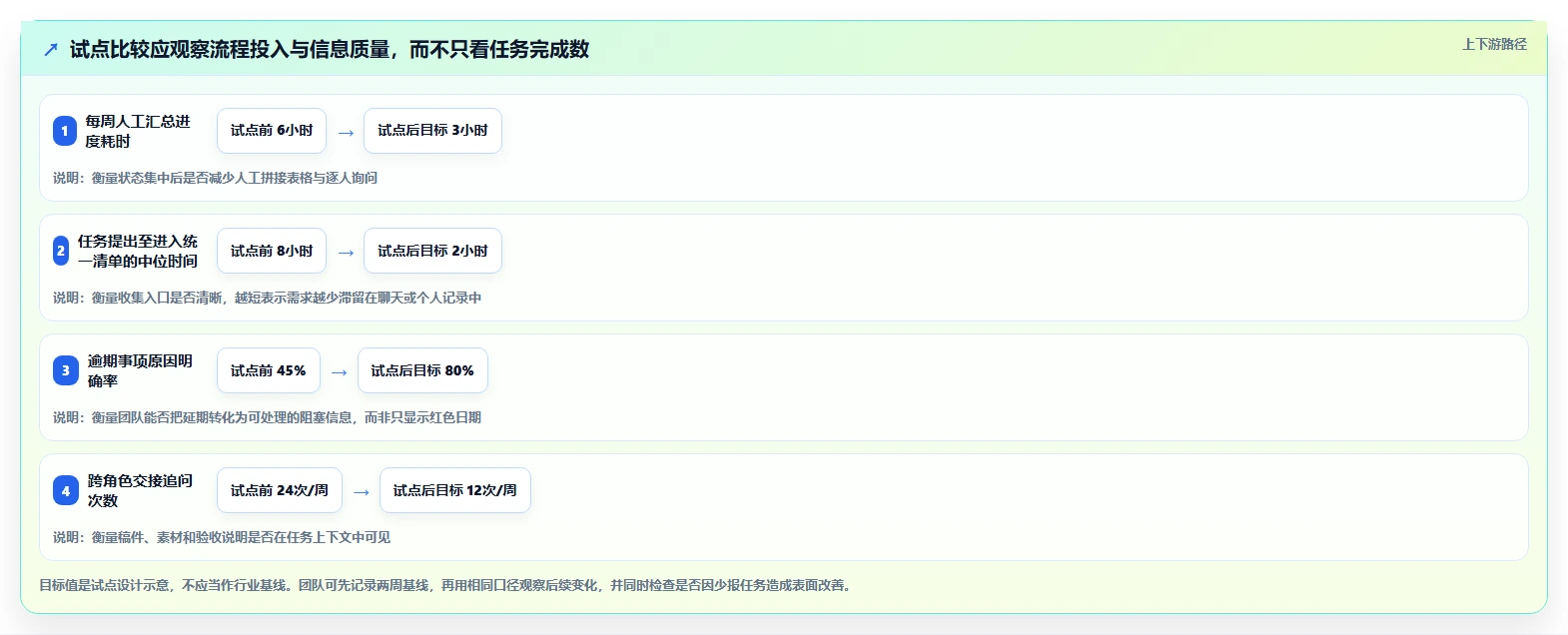The width and height of the screenshot is (1568, 635).
Task: Click the 试点前 45% chip
Action: (x=269, y=370)
